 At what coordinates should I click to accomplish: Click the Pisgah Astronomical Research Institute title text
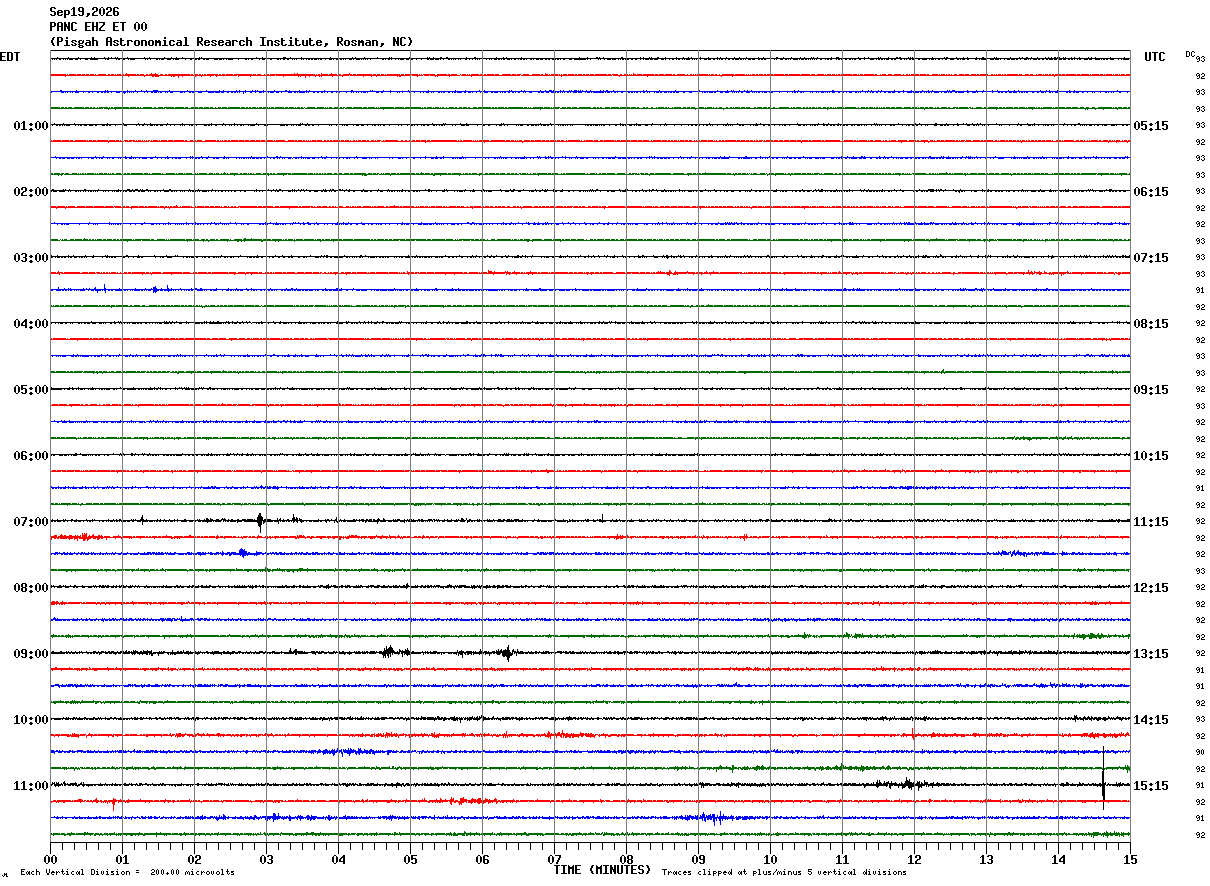pos(231,42)
